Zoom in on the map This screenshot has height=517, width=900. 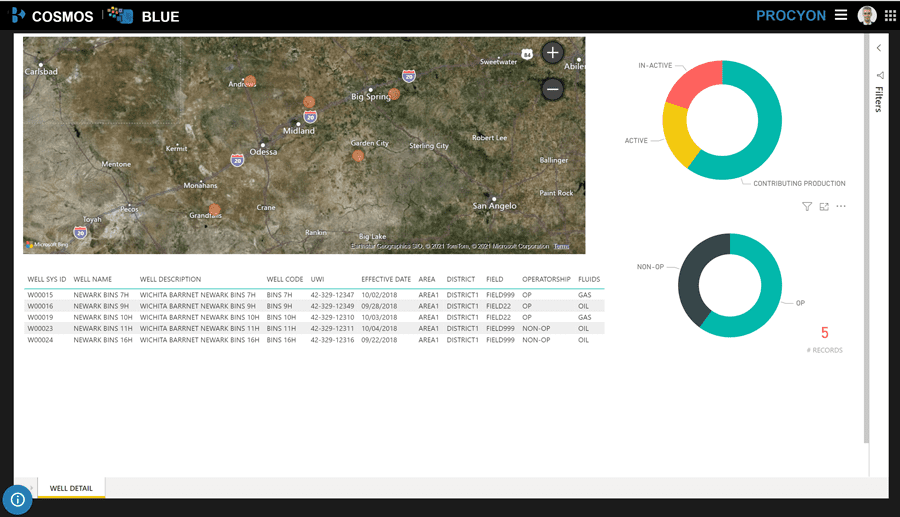coord(552,53)
